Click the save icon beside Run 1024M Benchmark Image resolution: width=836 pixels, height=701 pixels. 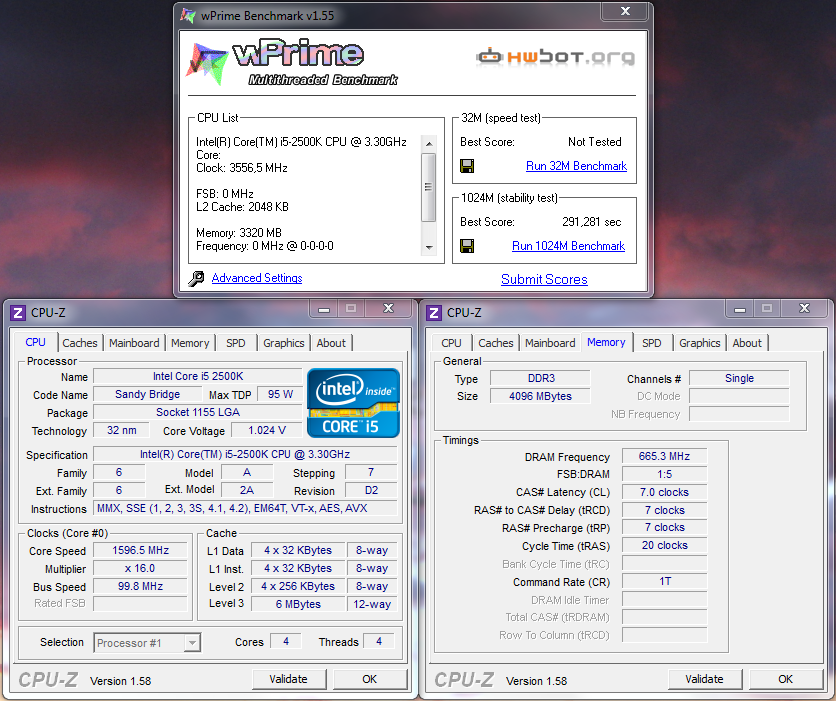tap(467, 246)
